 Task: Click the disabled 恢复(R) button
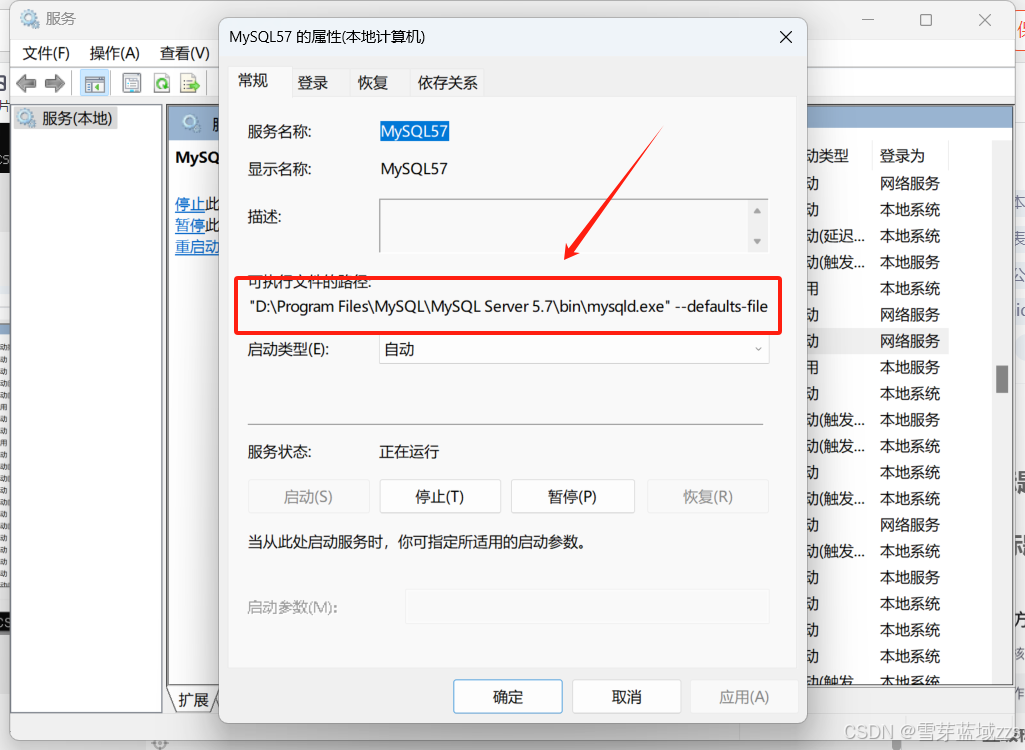[x=707, y=497]
